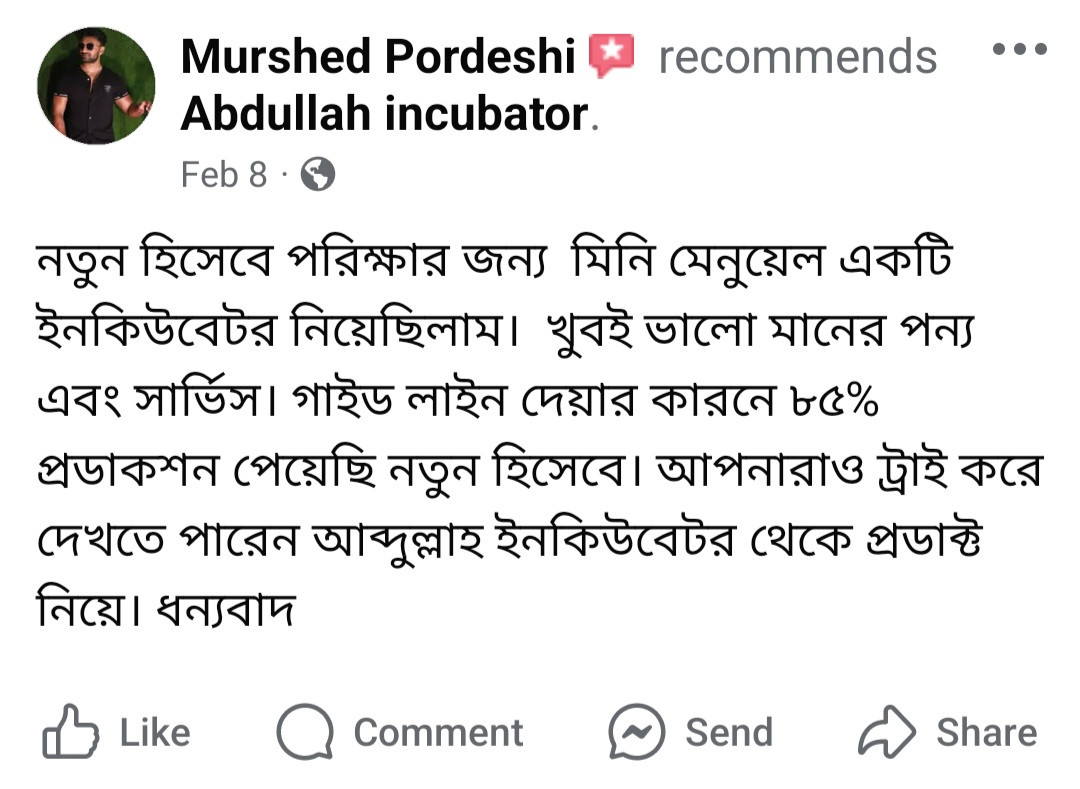1080x789 pixels.
Task: Click the Messenger Send icon
Action: tap(637, 733)
